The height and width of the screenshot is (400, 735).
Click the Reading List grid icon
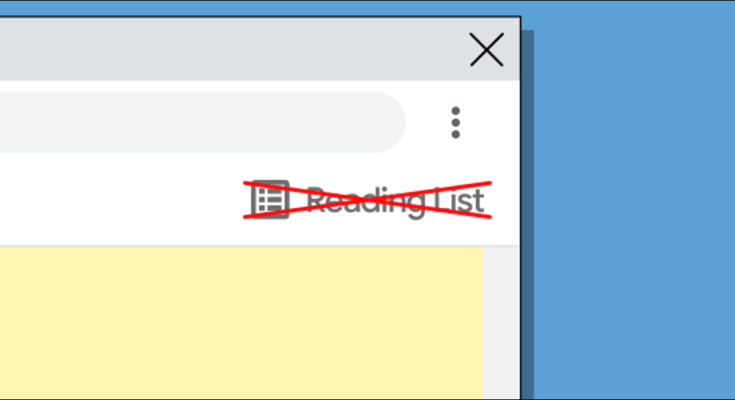270,200
